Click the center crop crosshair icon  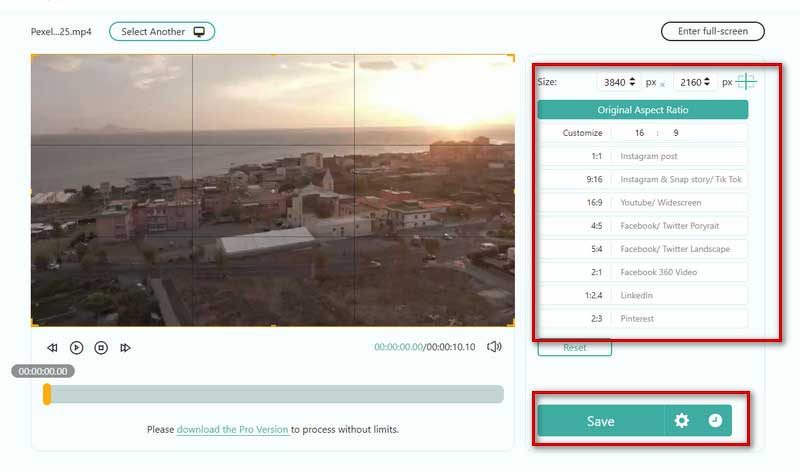pos(746,82)
